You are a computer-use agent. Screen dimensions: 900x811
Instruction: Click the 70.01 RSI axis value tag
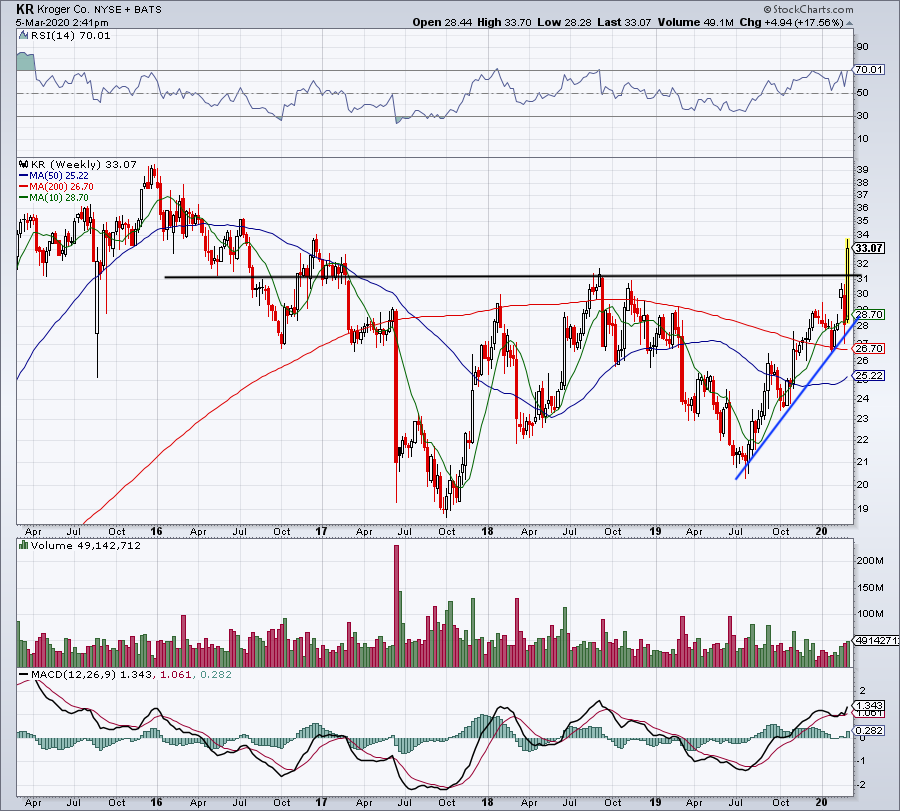click(x=869, y=69)
